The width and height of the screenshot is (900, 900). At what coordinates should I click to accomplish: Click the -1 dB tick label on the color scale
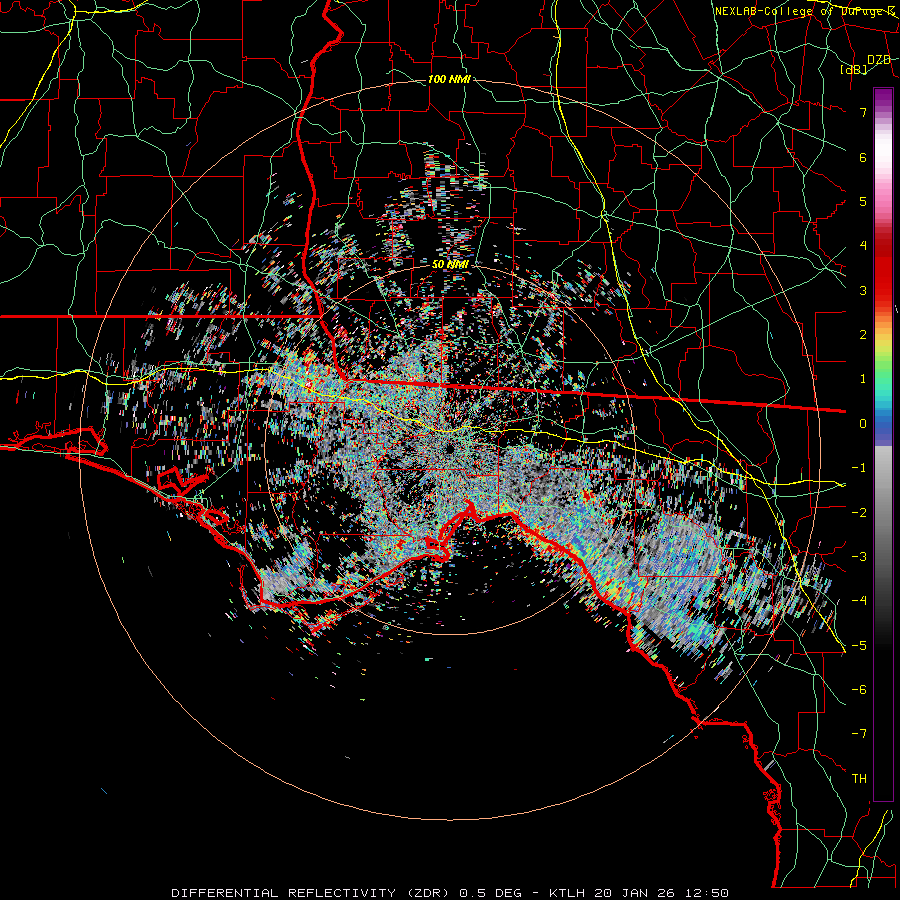859,468
